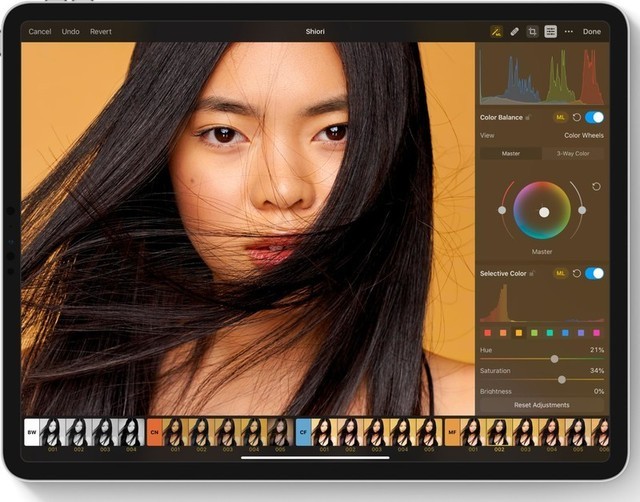Viewport: 640px width, 502px height.
Task: Select the retouch brush tool in top toolbar
Action: 514,32
